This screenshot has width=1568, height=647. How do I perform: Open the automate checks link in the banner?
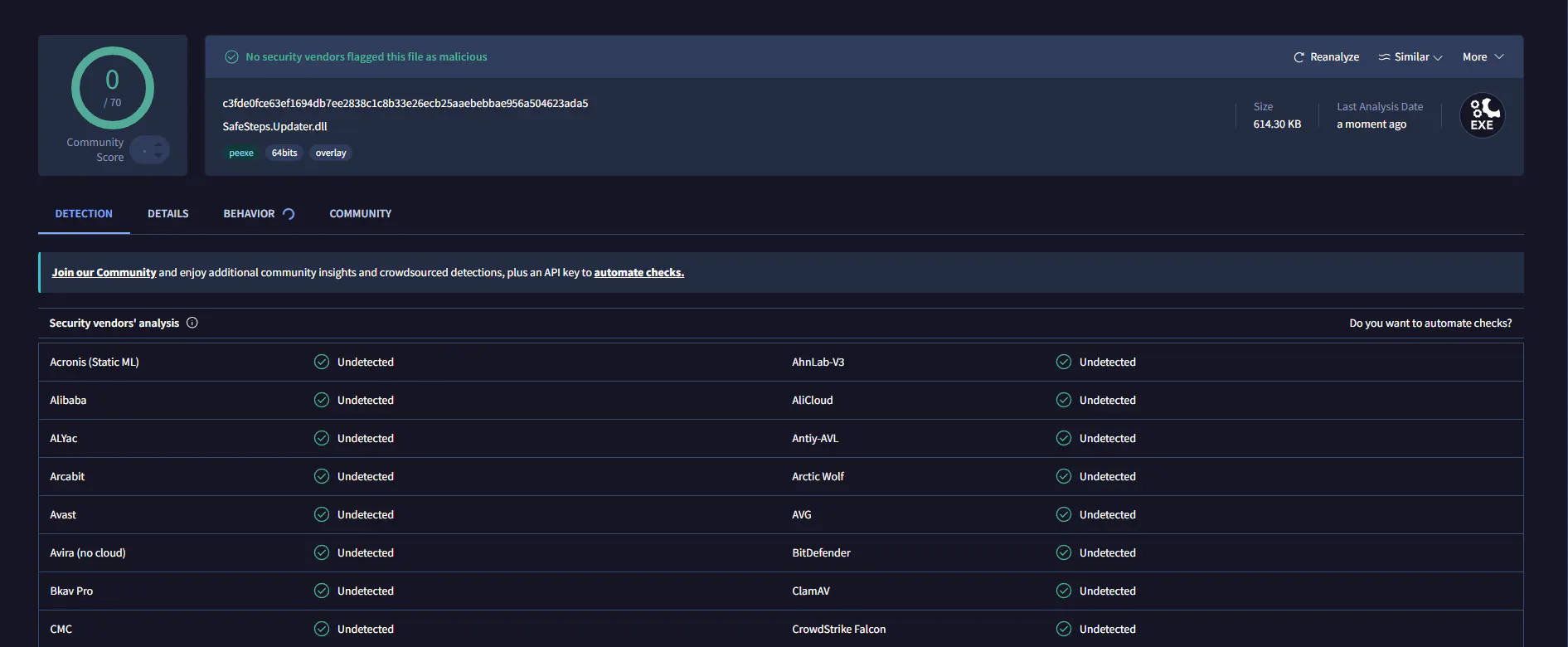[x=639, y=272]
